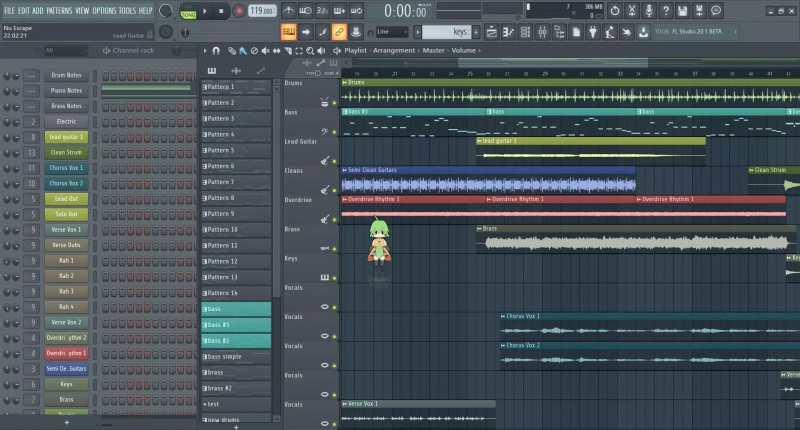
Task: Click the red Record button
Action: [238, 11]
